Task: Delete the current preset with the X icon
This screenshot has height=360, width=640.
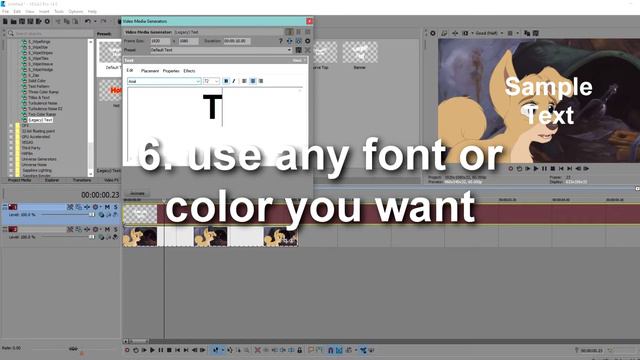Action: click(307, 50)
